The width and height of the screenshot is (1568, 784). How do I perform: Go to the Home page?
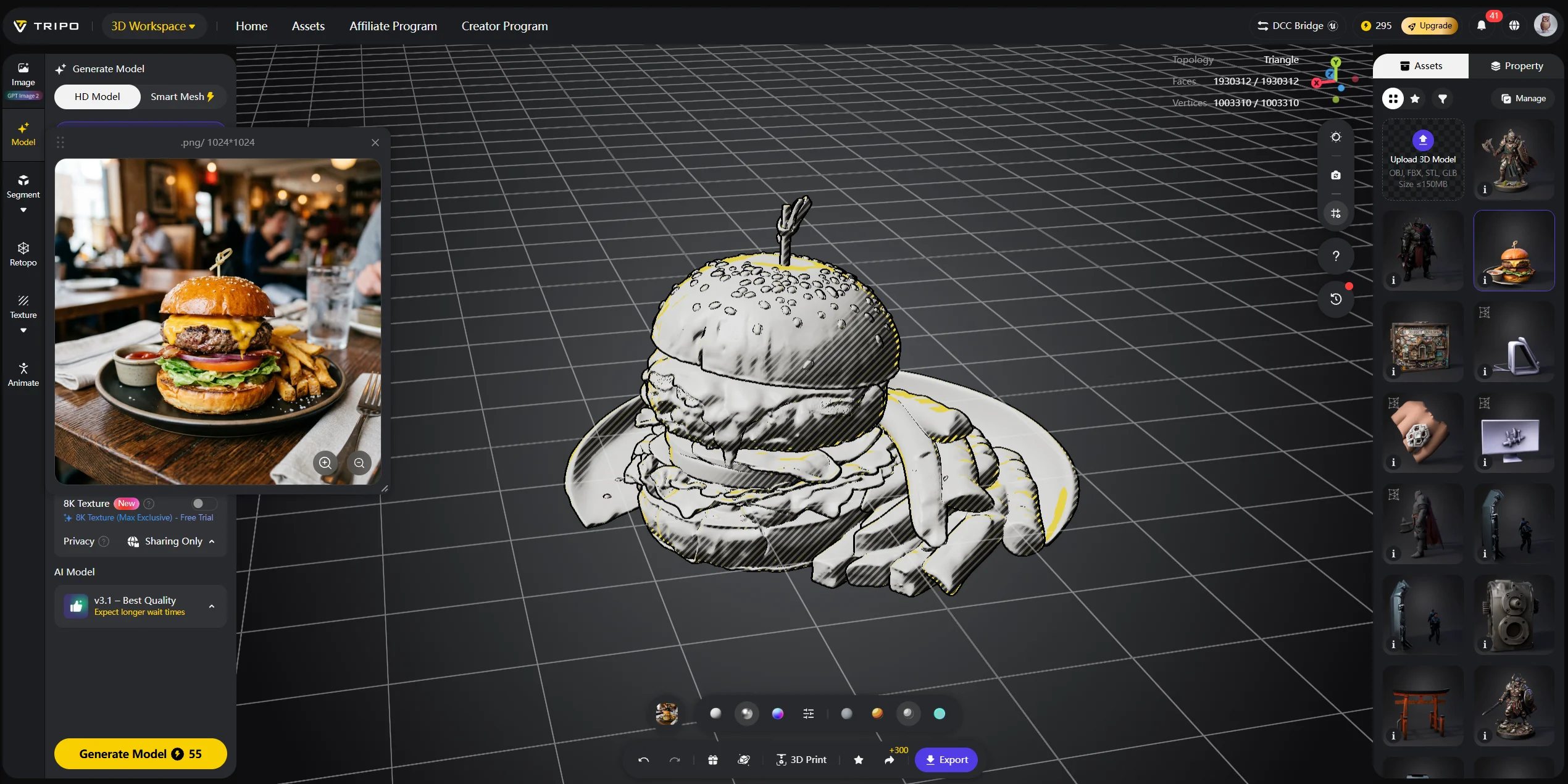(251, 26)
